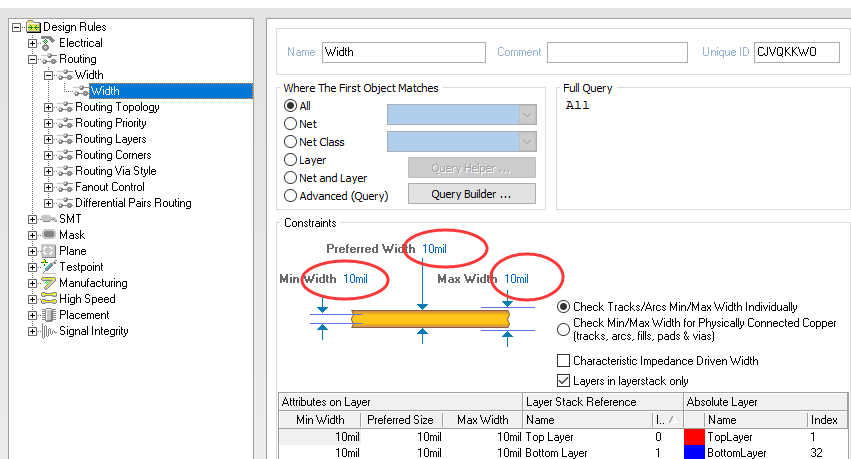Select the Advanced (Query) radio option
Screen dimensions: 851x459
click(290, 195)
